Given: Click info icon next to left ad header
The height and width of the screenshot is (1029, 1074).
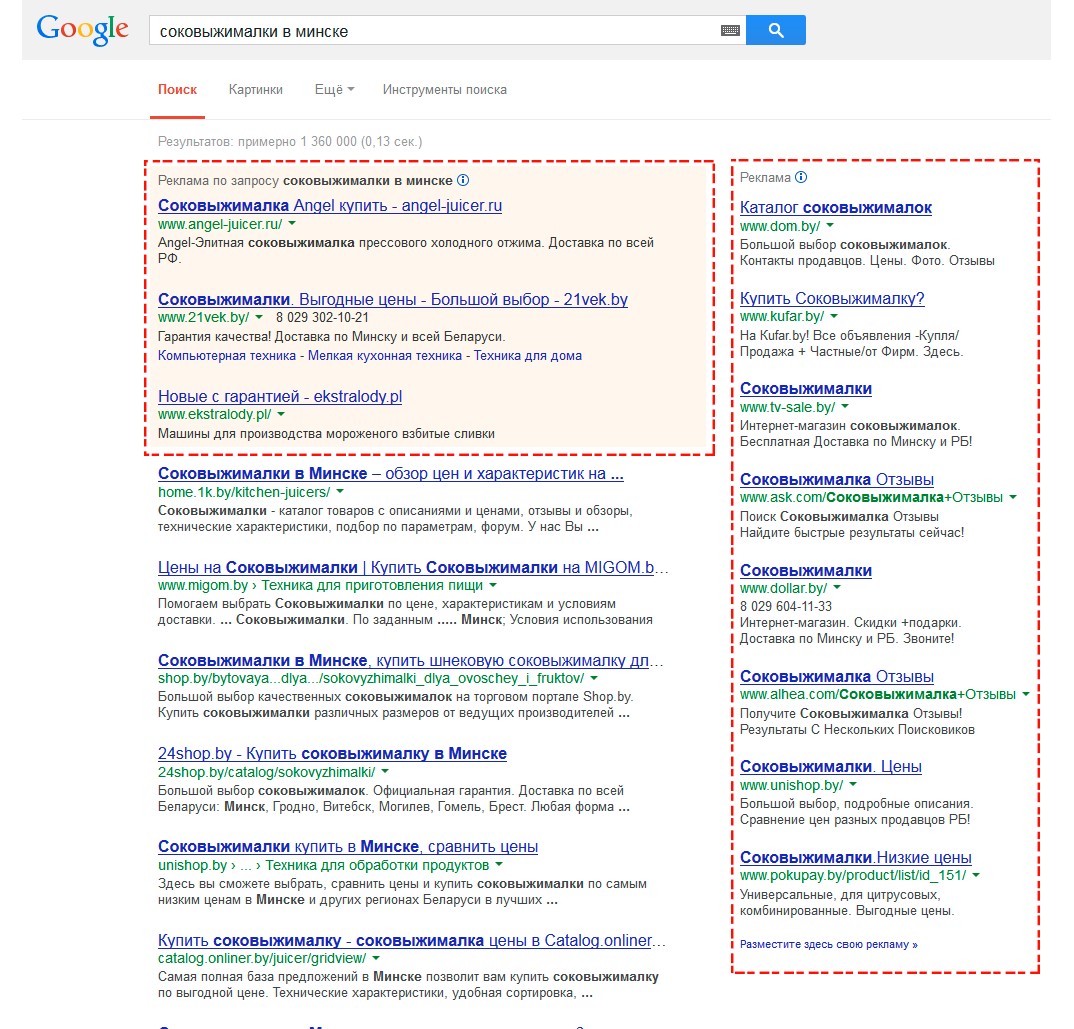Looking at the screenshot, I should (463, 180).
